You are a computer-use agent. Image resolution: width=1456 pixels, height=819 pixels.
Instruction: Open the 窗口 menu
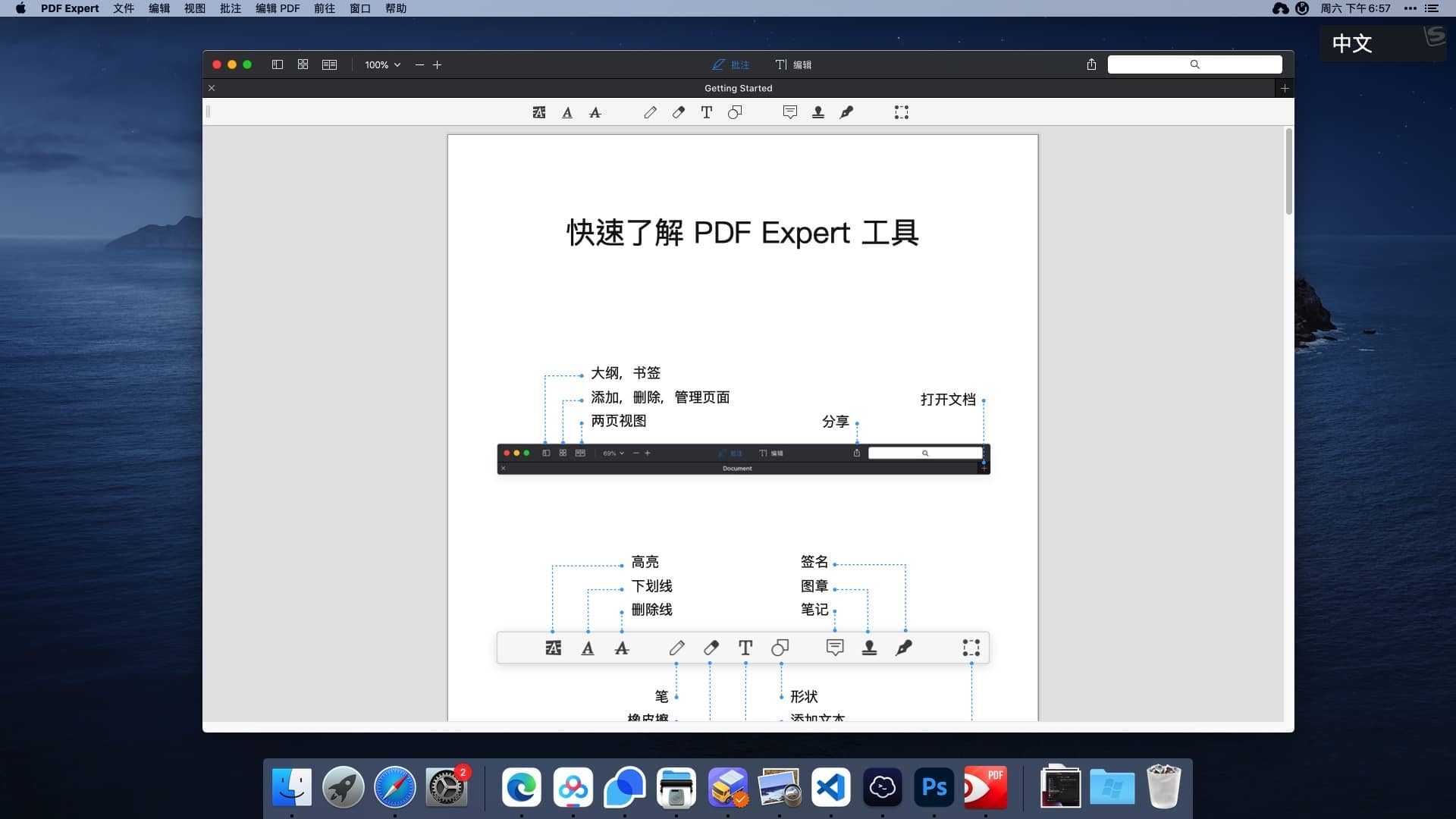click(x=360, y=8)
